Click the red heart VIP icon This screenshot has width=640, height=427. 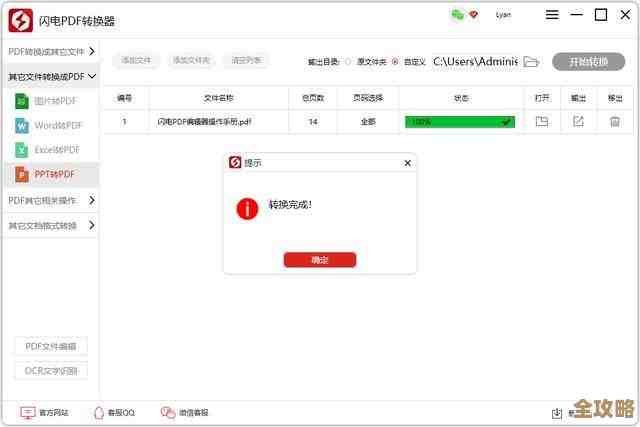pos(473,15)
